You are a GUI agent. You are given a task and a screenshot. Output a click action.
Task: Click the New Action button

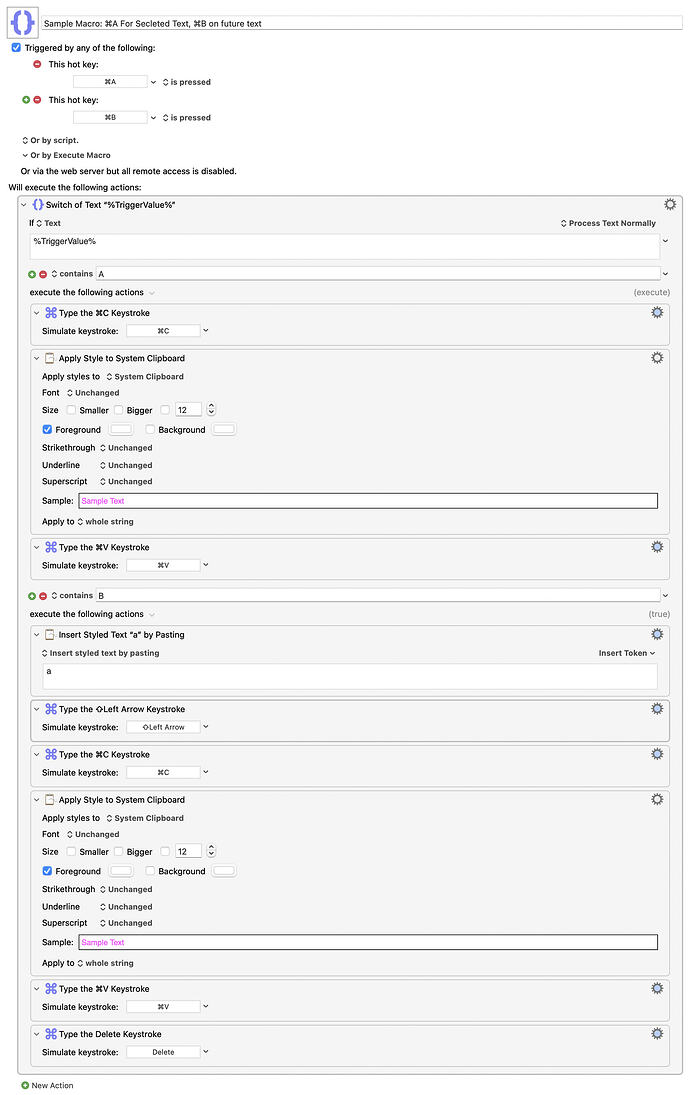click(x=47, y=1085)
